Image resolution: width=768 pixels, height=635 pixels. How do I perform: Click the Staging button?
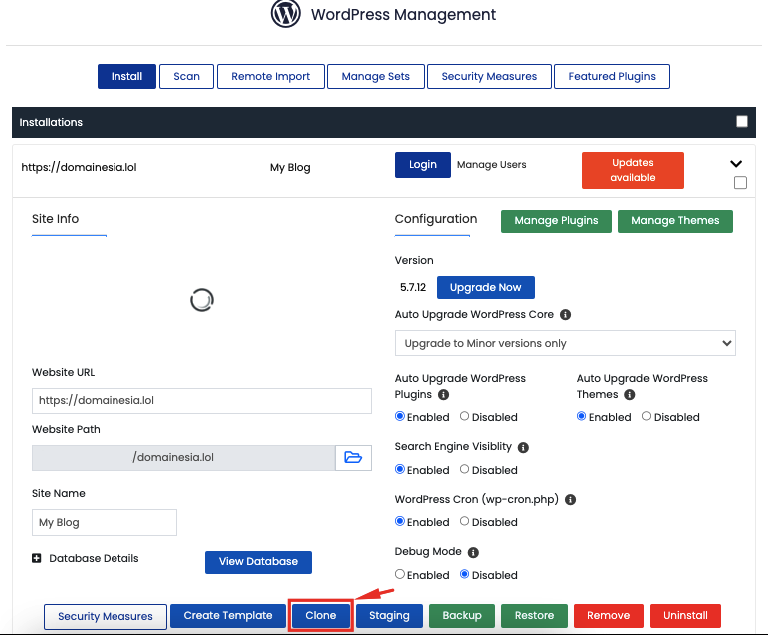click(389, 616)
